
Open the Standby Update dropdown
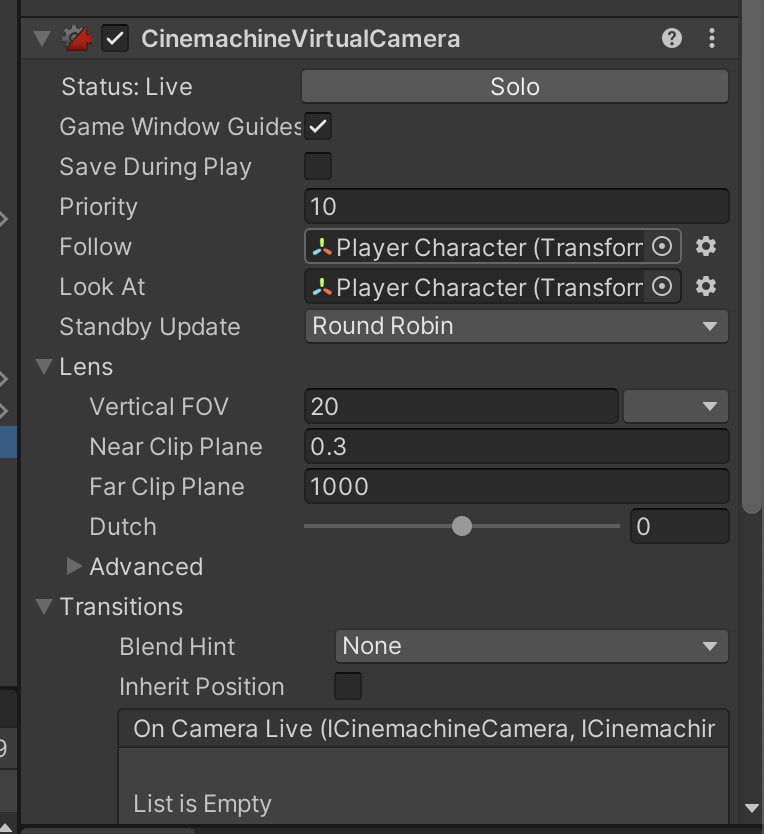point(516,326)
